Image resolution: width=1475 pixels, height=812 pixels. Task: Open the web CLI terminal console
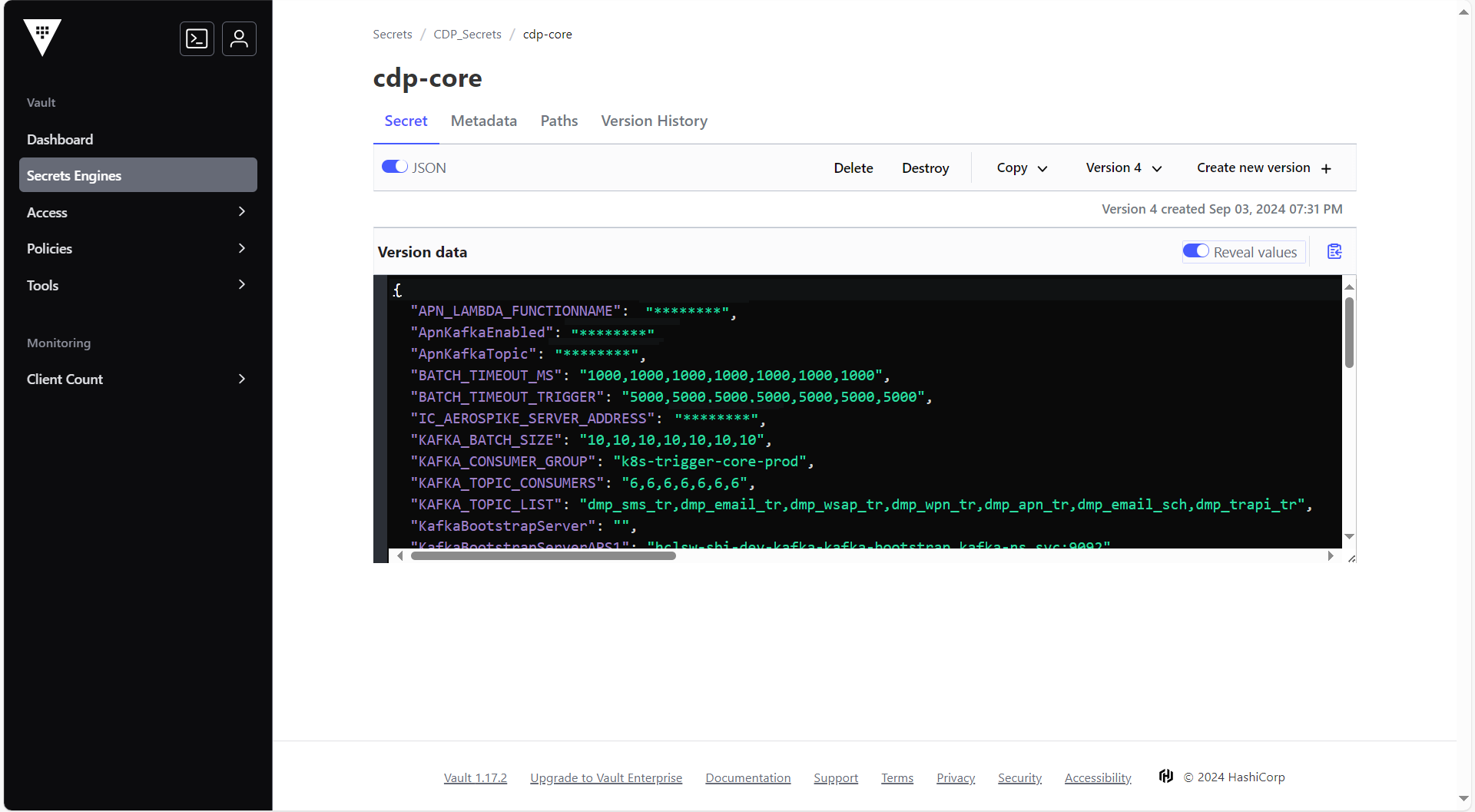(197, 38)
